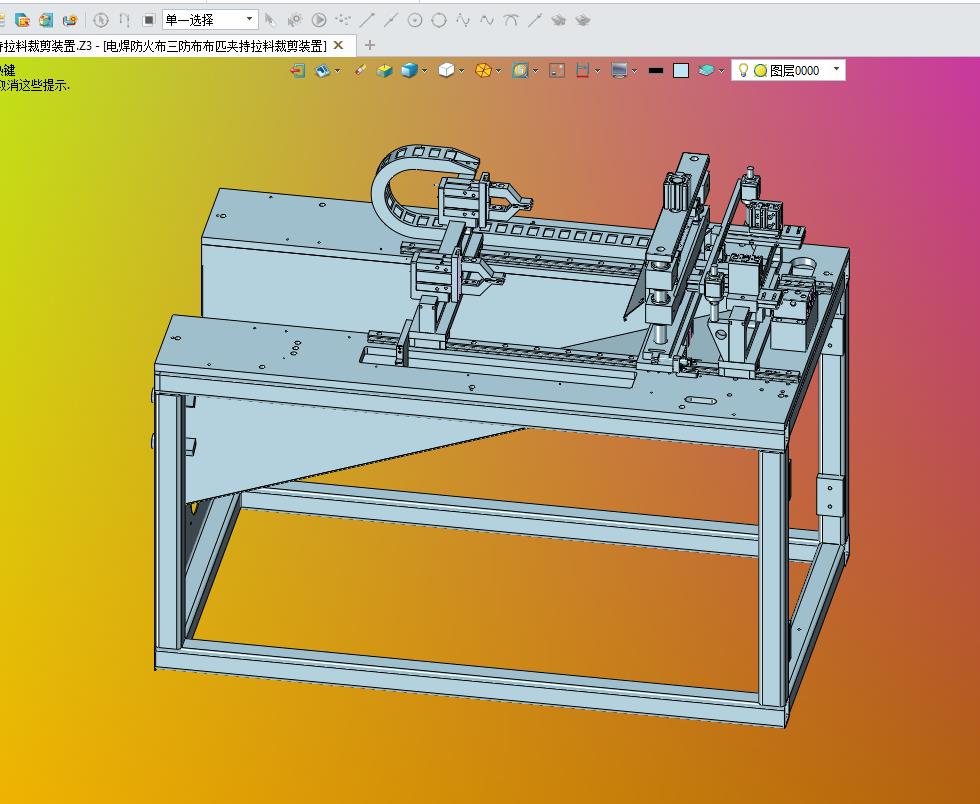The image size is (980, 804).
Task: Select the smooth wave curve tool
Action: point(487,20)
